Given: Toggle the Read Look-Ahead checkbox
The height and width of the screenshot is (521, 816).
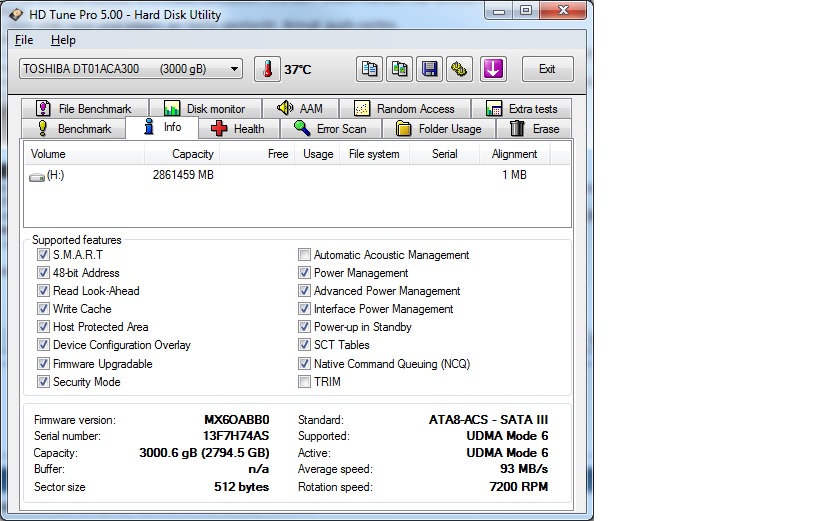Looking at the screenshot, I should (43, 290).
